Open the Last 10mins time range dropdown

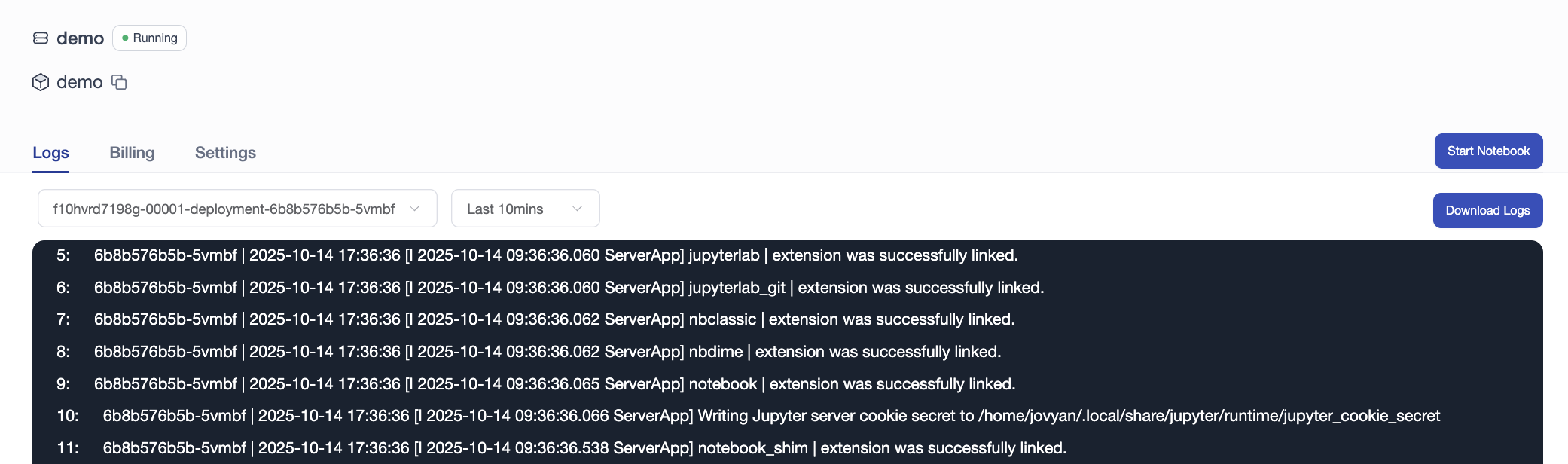525,209
